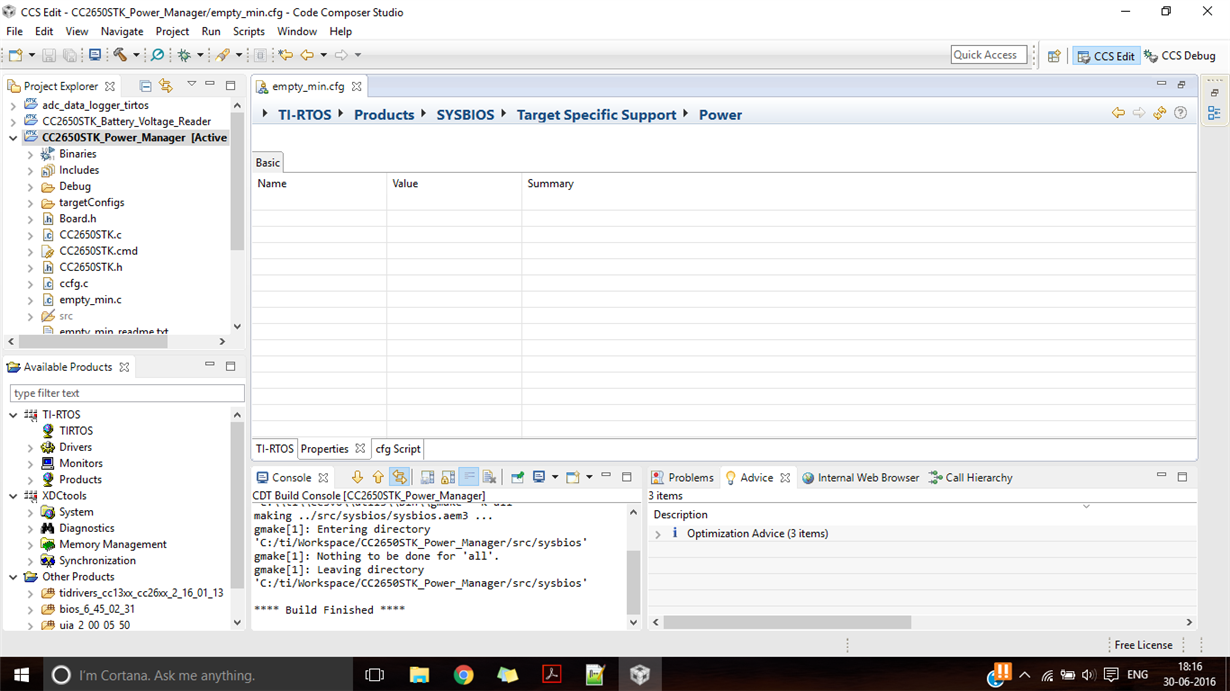
Task: Switch to CCS Edit perspective
Action: point(1106,56)
